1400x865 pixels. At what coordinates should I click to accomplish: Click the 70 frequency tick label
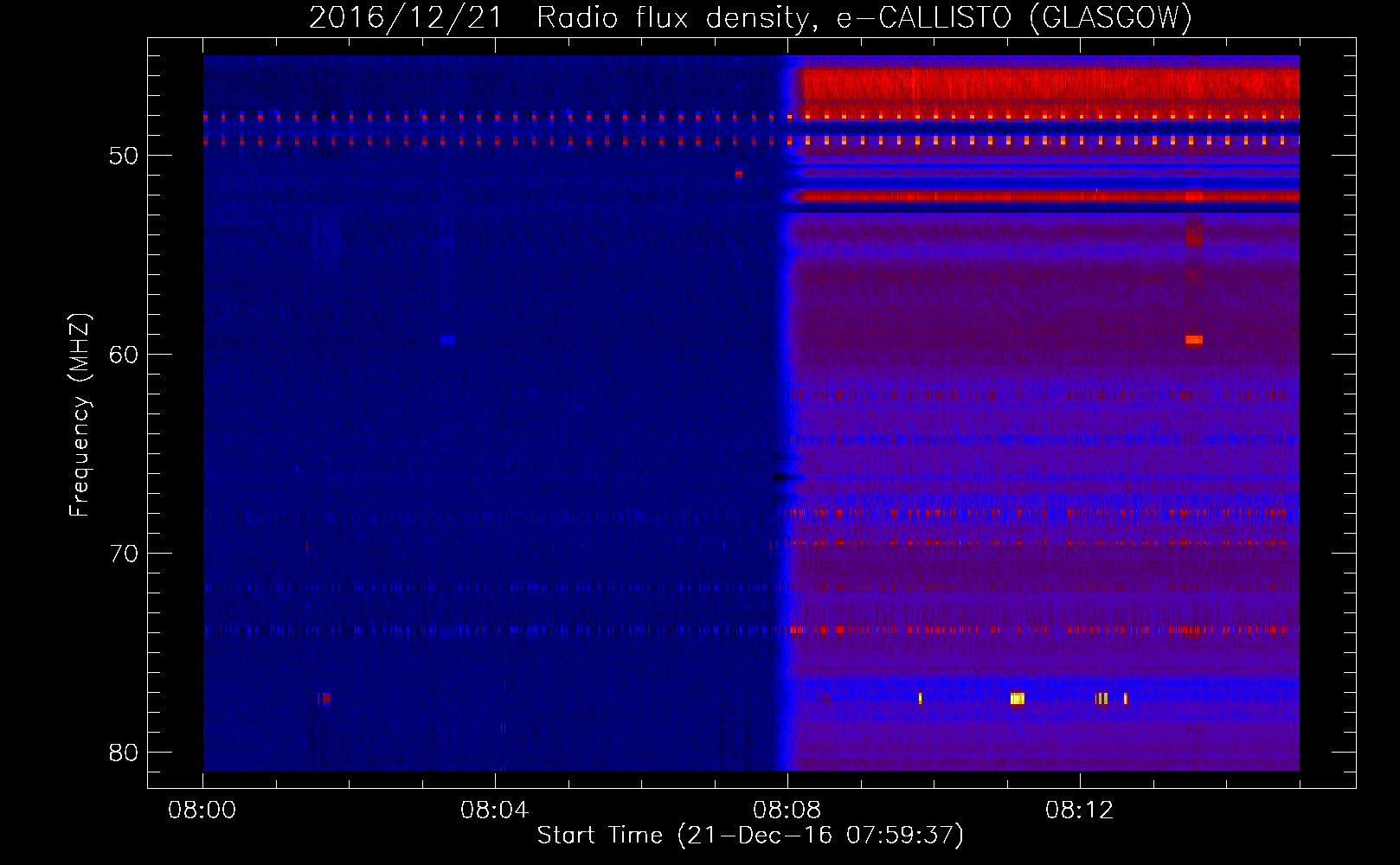pyautogui.click(x=124, y=554)
